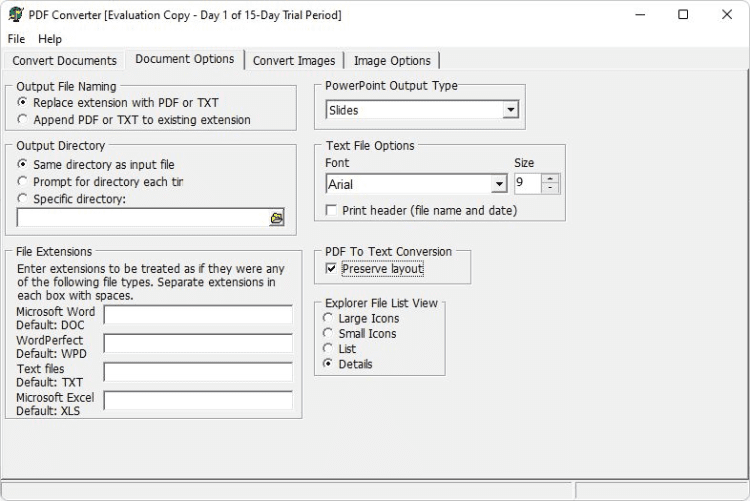
Task: Enable Print header (file name and date)
Action: click(332, 211)
